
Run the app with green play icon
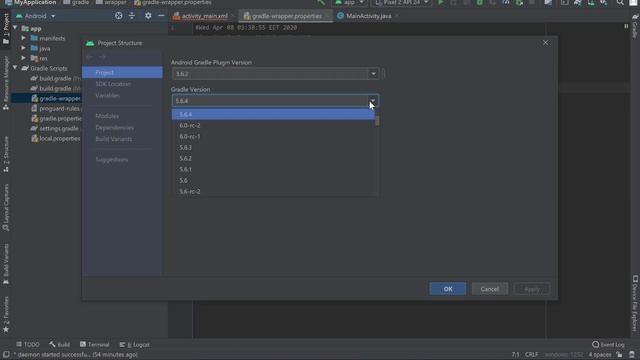tap(441, 2)
